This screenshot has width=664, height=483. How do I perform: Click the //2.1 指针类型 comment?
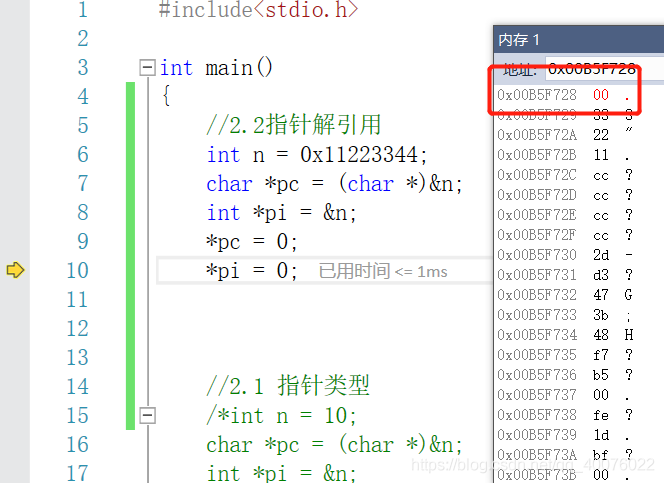coord(288,386)
